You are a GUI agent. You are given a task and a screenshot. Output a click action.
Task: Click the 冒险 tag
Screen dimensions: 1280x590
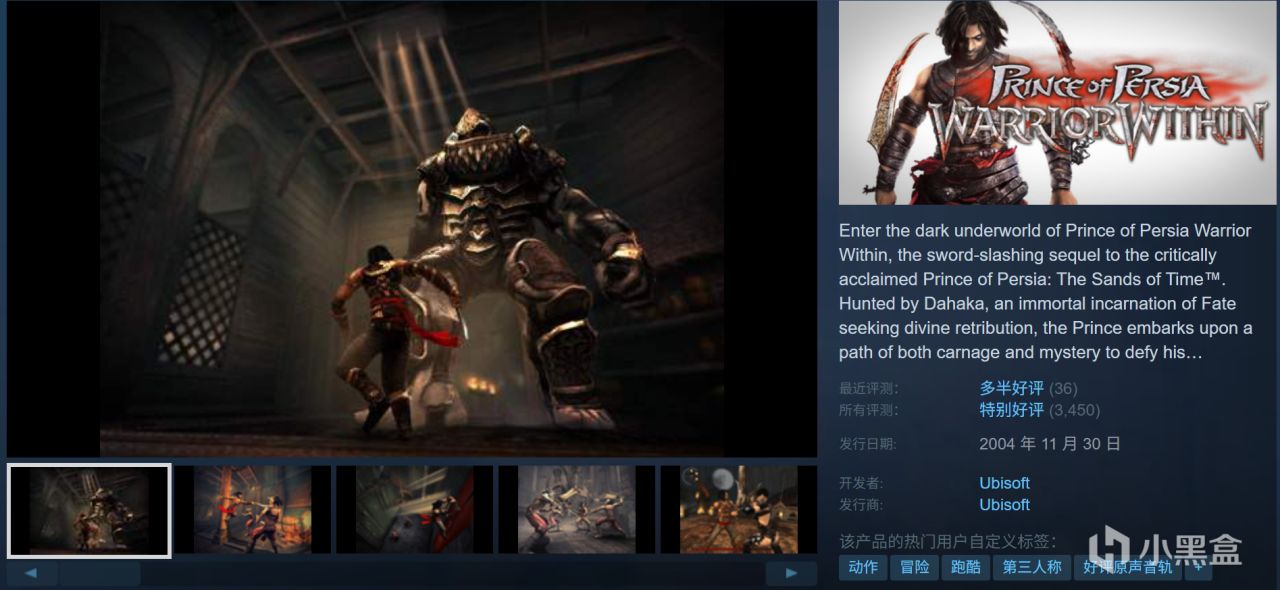point(914,568)
